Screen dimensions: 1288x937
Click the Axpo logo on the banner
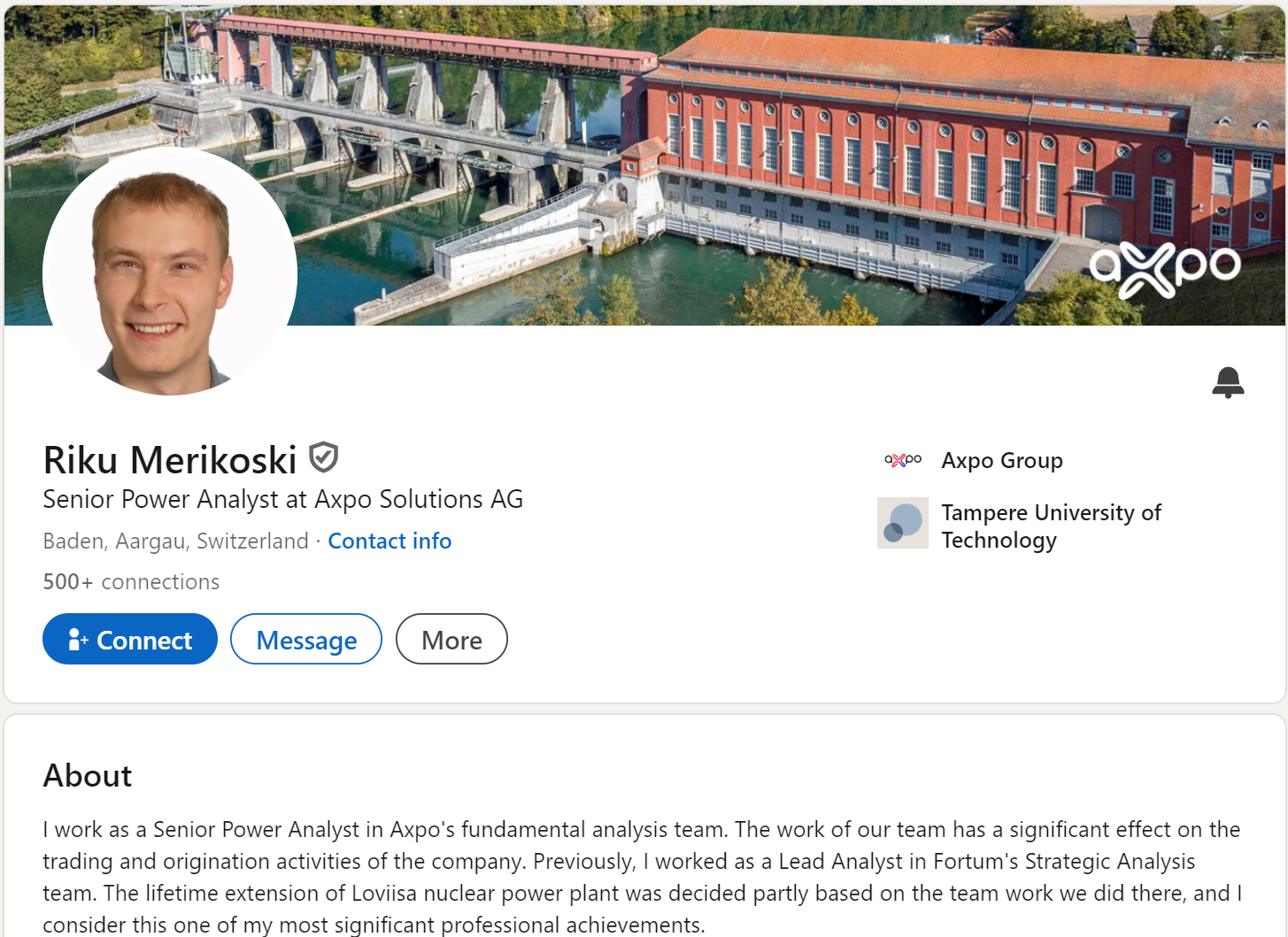click(1164, 268)
